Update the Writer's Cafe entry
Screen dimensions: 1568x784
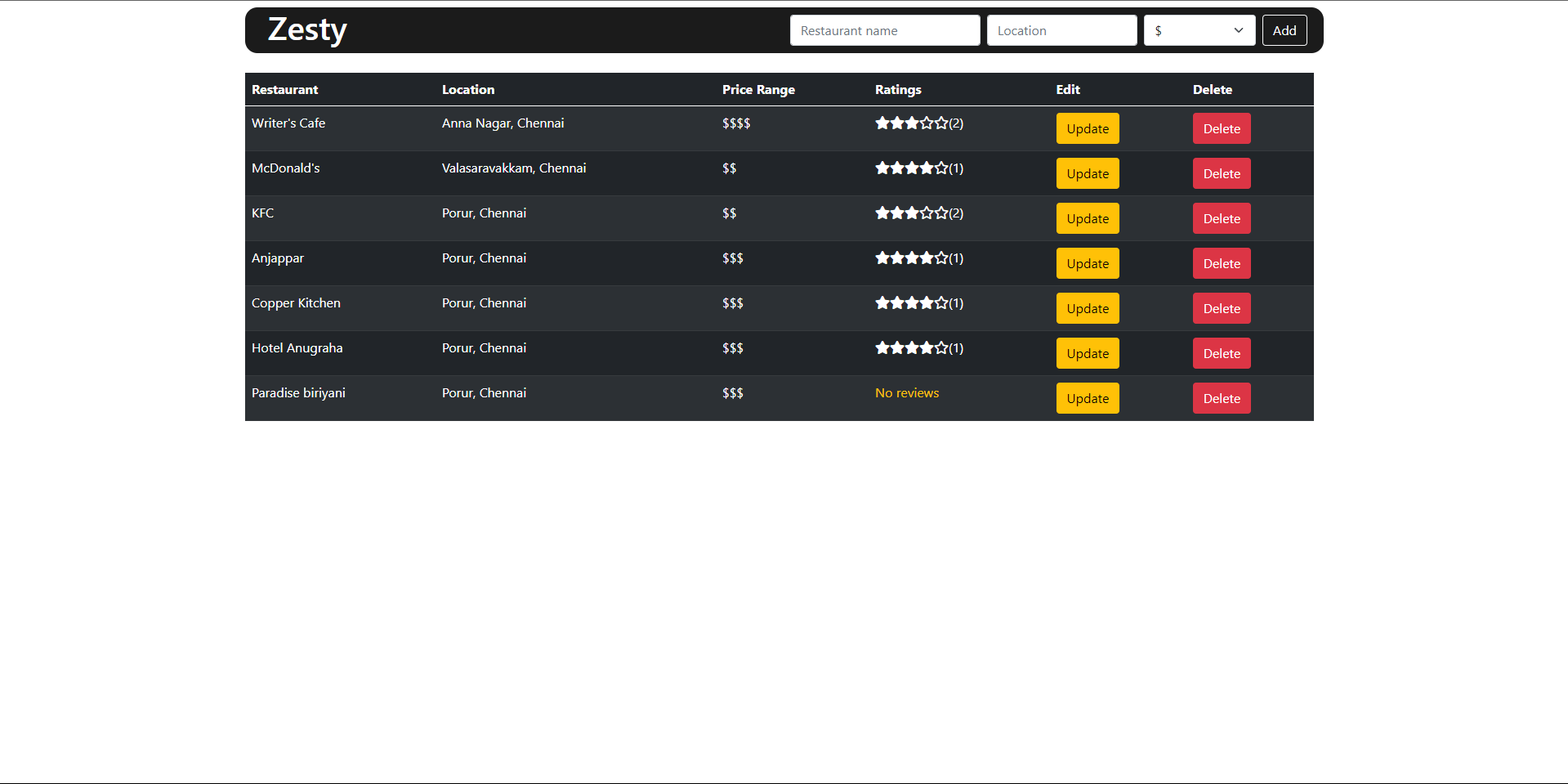[1088, 128]
